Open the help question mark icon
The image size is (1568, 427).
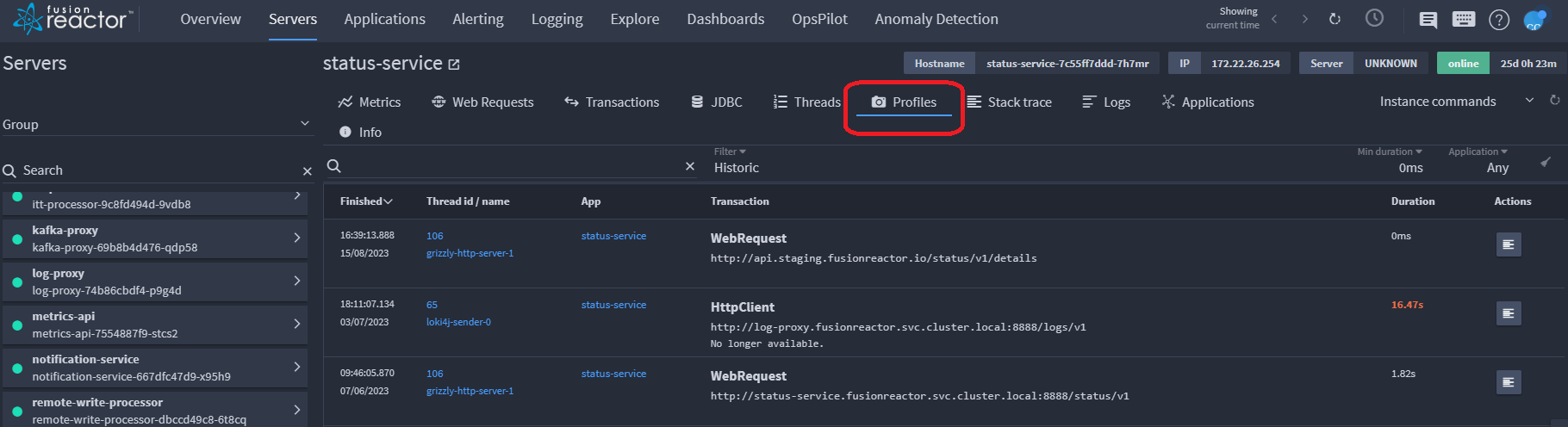[1499, 19]
